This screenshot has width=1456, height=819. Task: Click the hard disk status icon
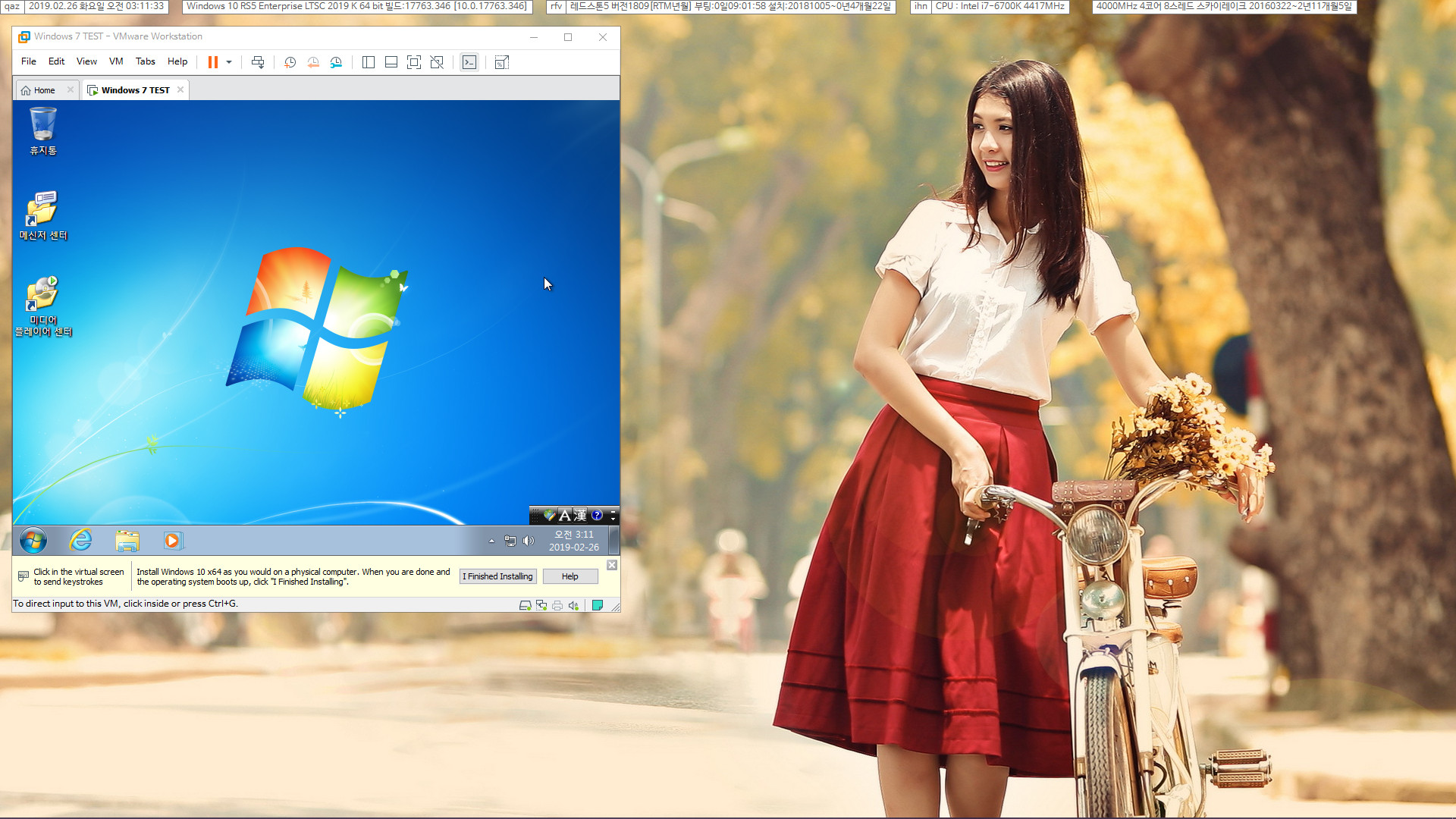[525, 605]
